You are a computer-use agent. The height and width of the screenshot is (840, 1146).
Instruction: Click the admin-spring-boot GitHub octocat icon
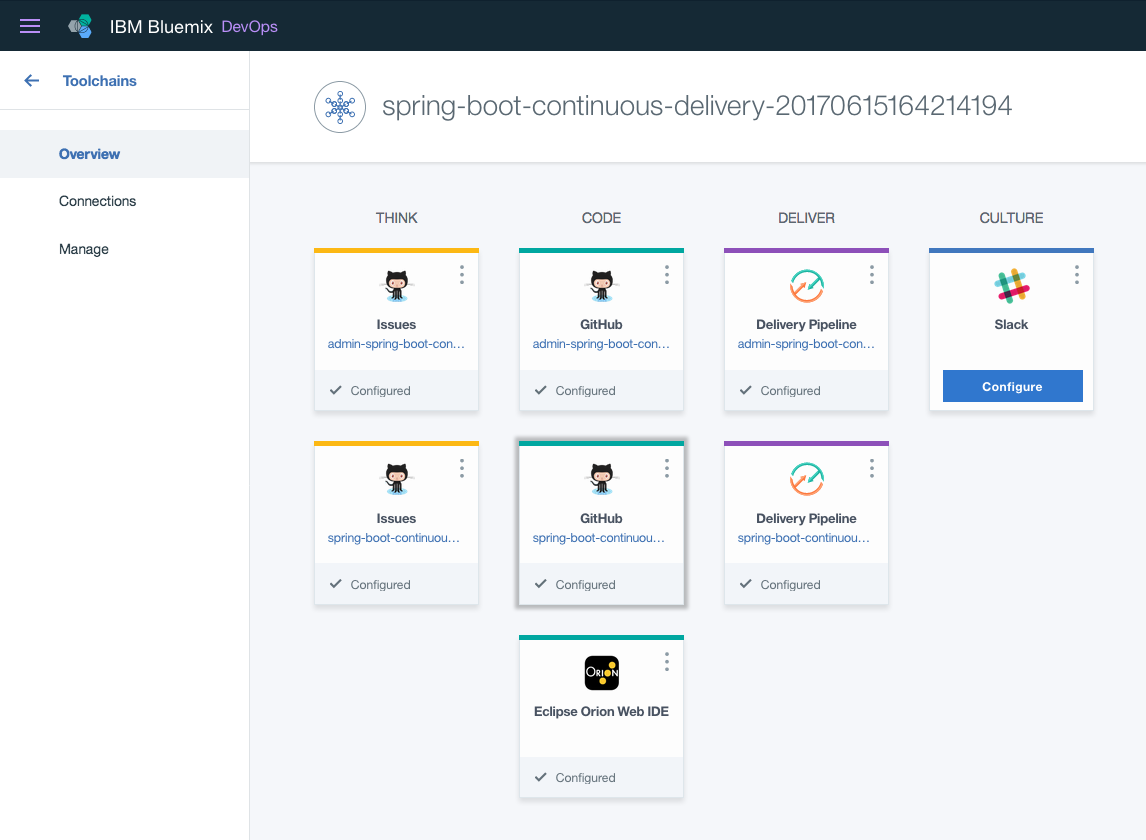click(602, 286)
